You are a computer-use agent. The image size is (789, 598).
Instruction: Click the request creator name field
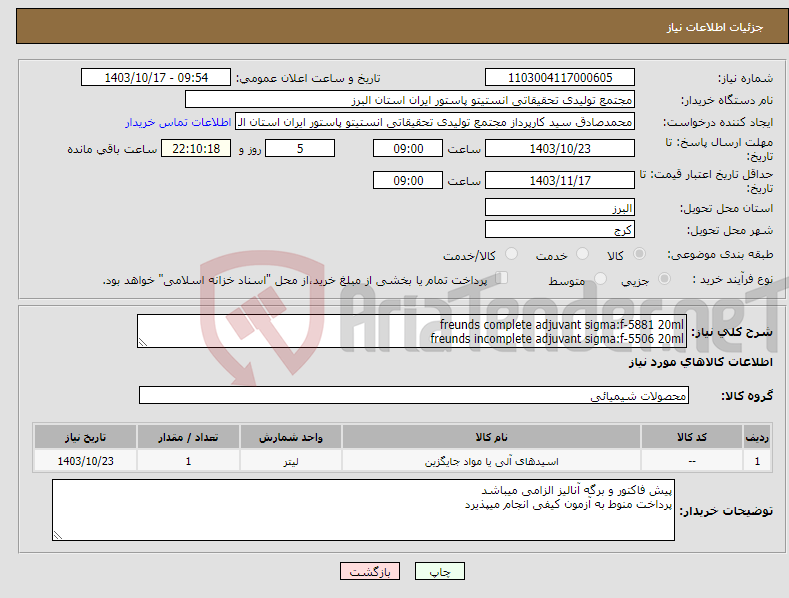pyautogui.click(x=435, y=122)
